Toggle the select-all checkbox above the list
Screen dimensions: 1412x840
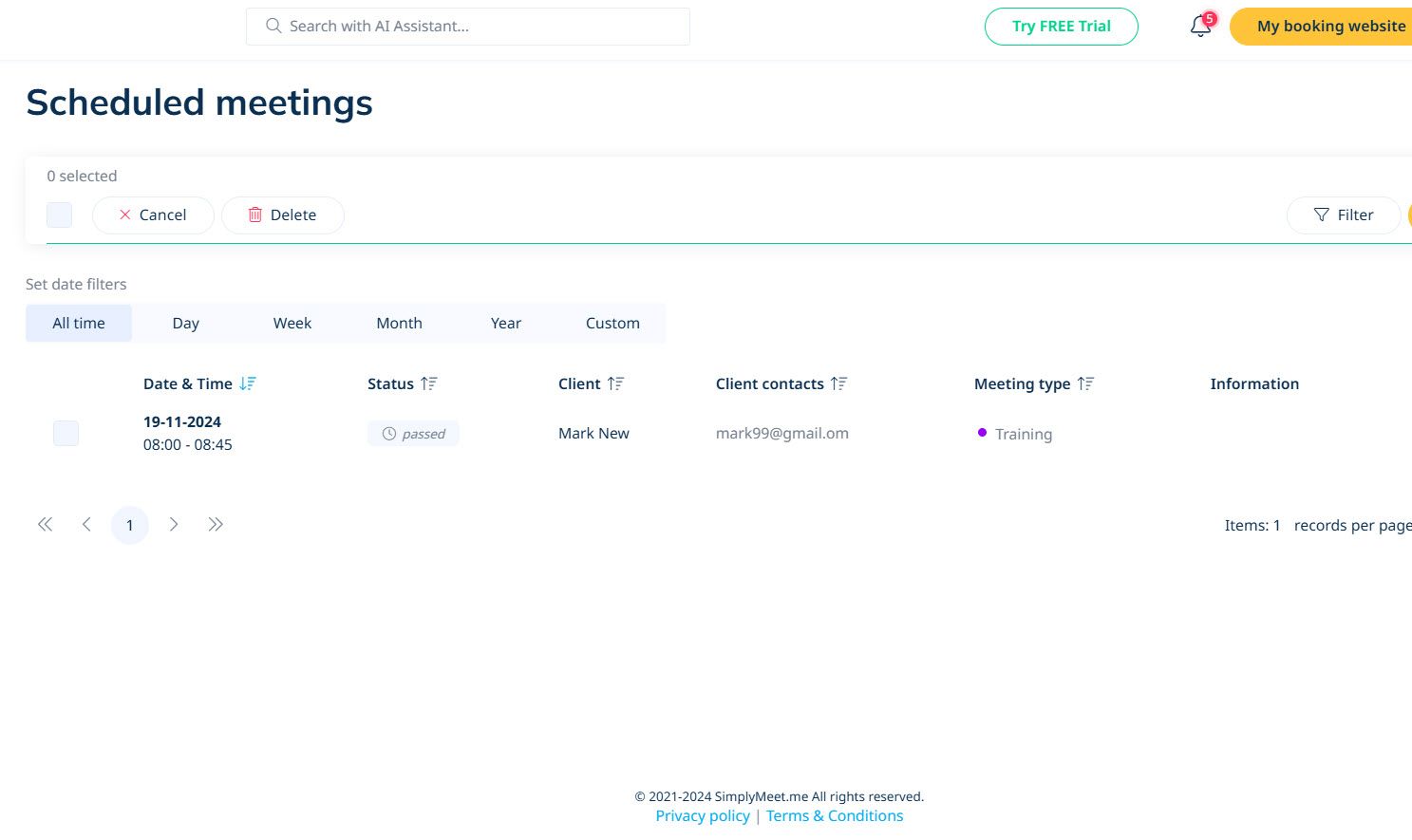coord(59,215)
